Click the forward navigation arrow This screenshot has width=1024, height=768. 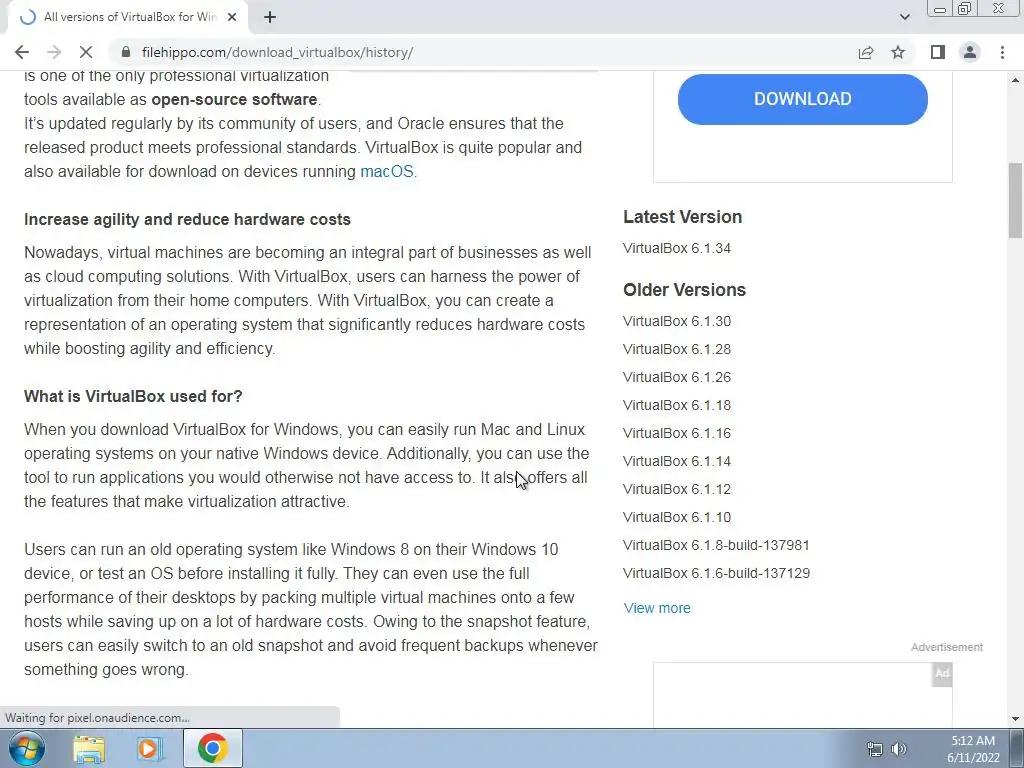[54, 52]
